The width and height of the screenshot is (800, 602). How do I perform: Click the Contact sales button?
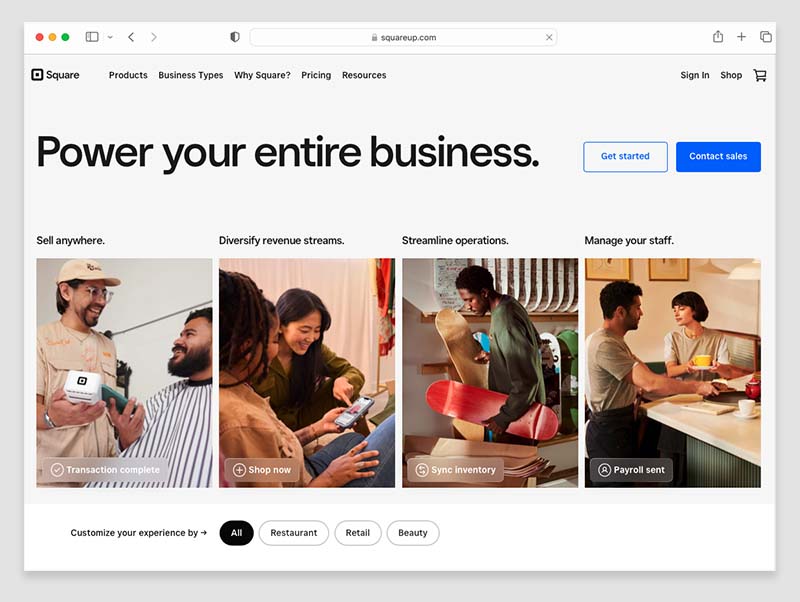(x=718, y=157)
